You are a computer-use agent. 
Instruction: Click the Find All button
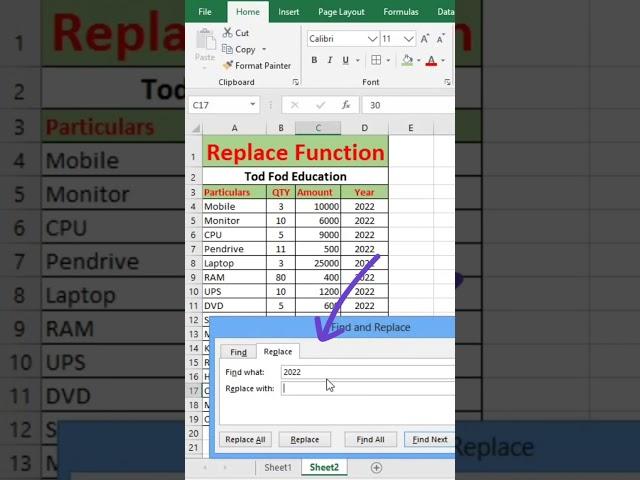(370, 440)
